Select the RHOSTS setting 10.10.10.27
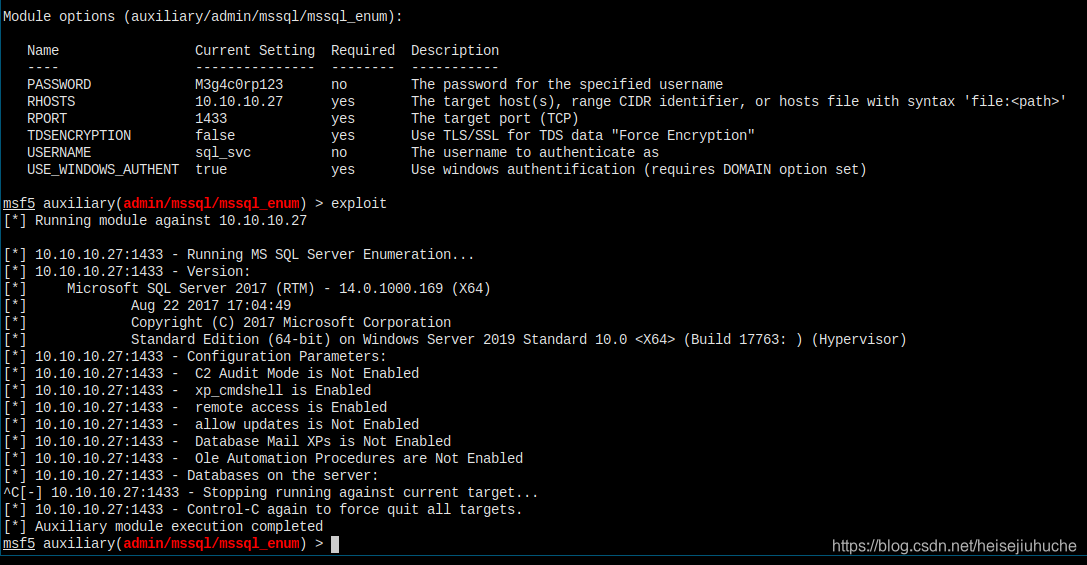The width and height of the screenshot is (1087, 565). click(239, 101)
